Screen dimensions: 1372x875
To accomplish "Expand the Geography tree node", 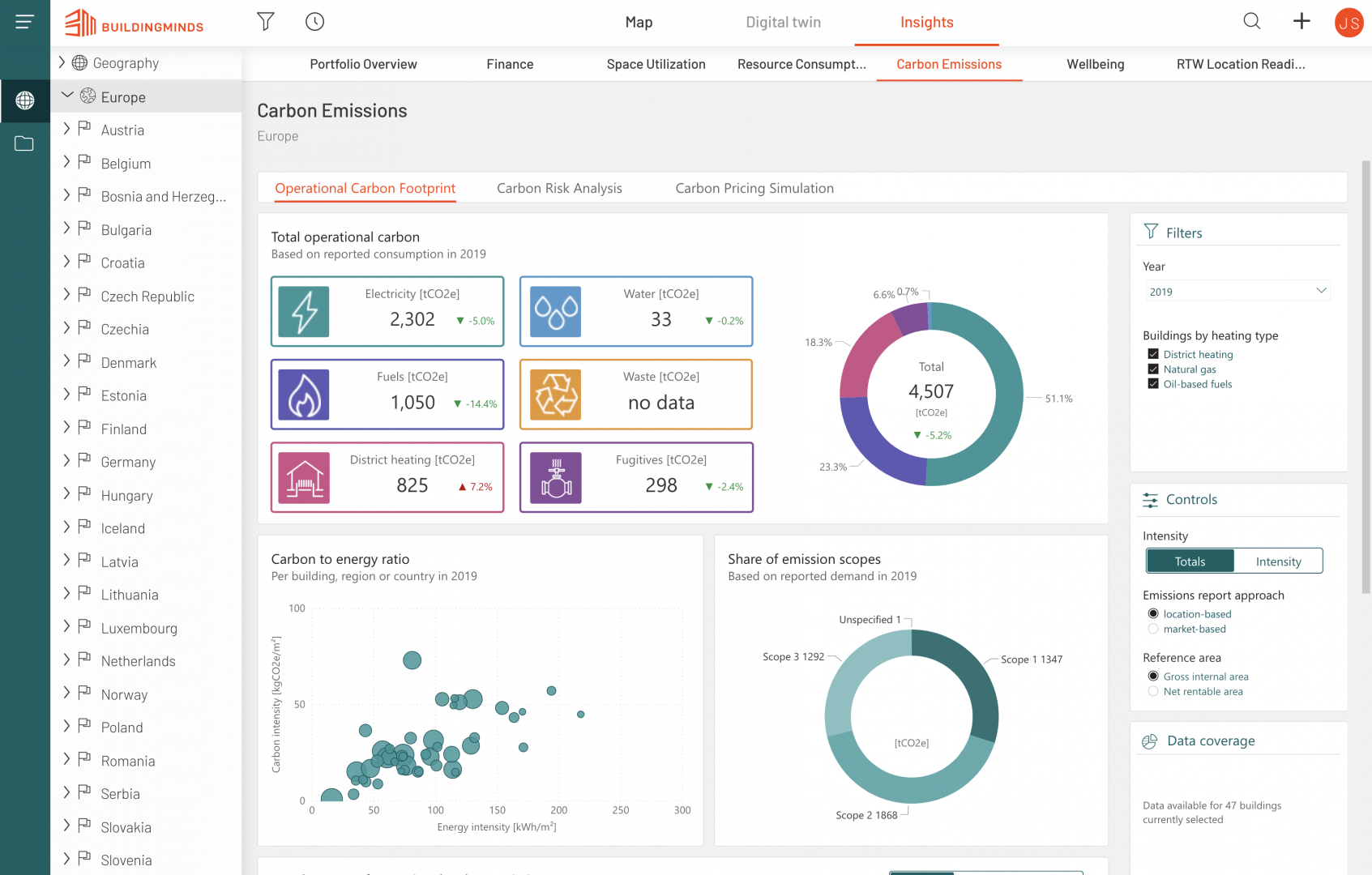I will pyautogui.click(x=62, y=62).
